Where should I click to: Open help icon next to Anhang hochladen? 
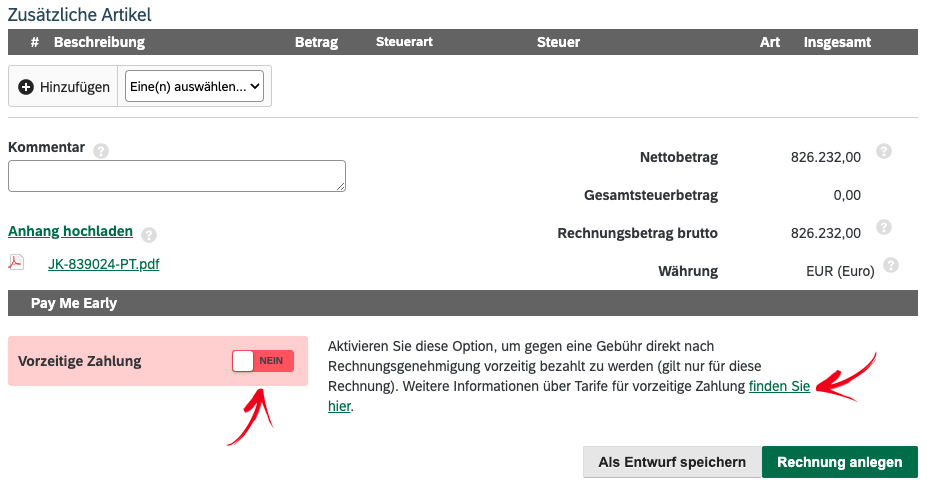click(x=149, y=235)
